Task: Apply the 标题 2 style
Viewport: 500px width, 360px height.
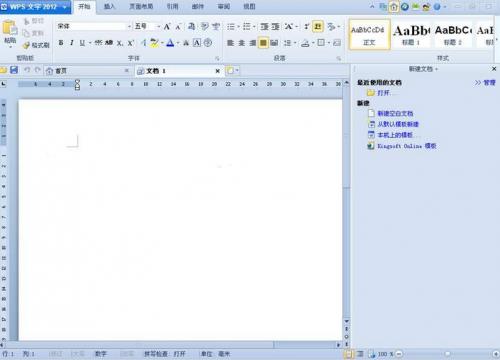Action: (453, 35)
